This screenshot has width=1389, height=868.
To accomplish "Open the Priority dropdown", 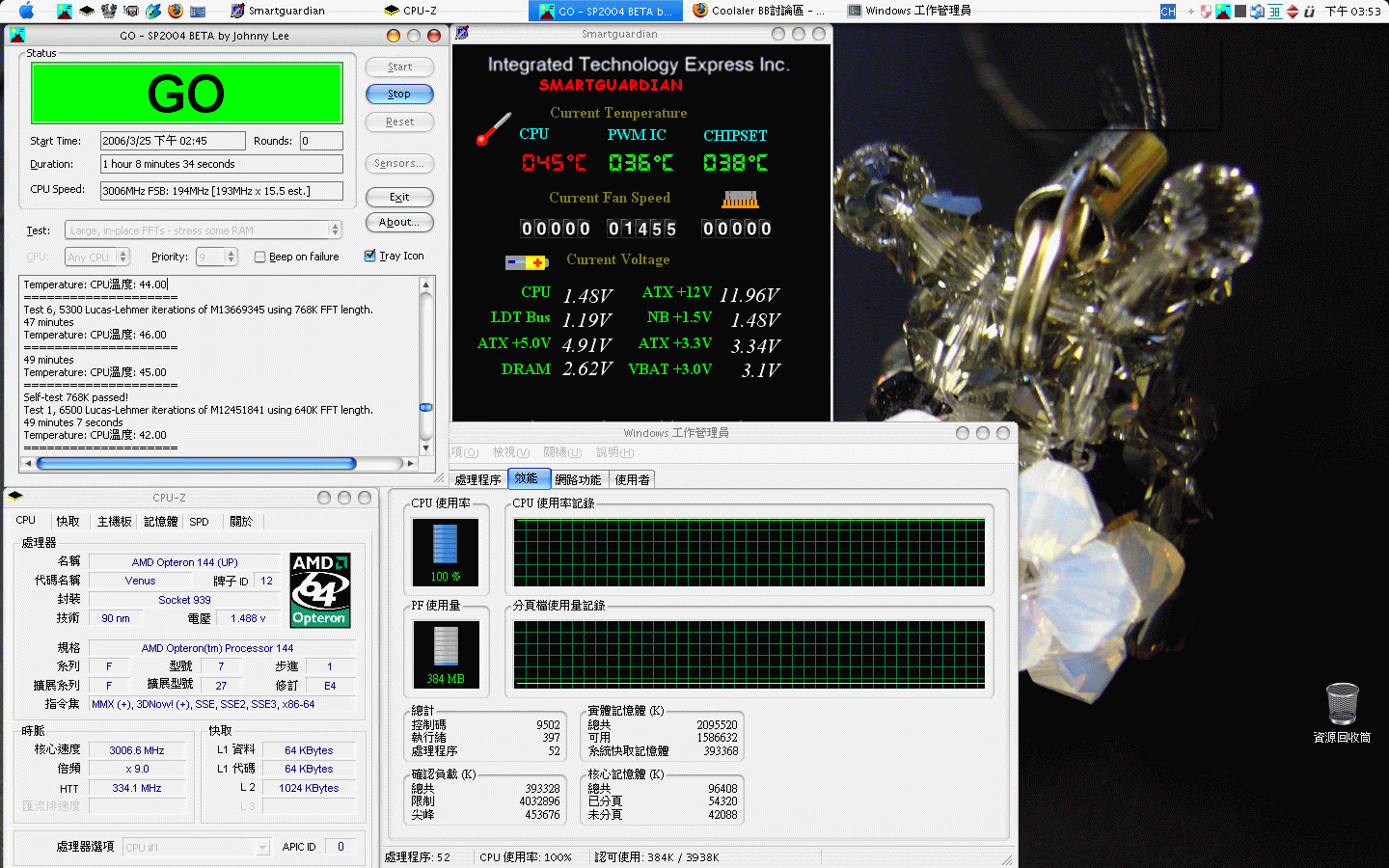I will coord(217,257).
